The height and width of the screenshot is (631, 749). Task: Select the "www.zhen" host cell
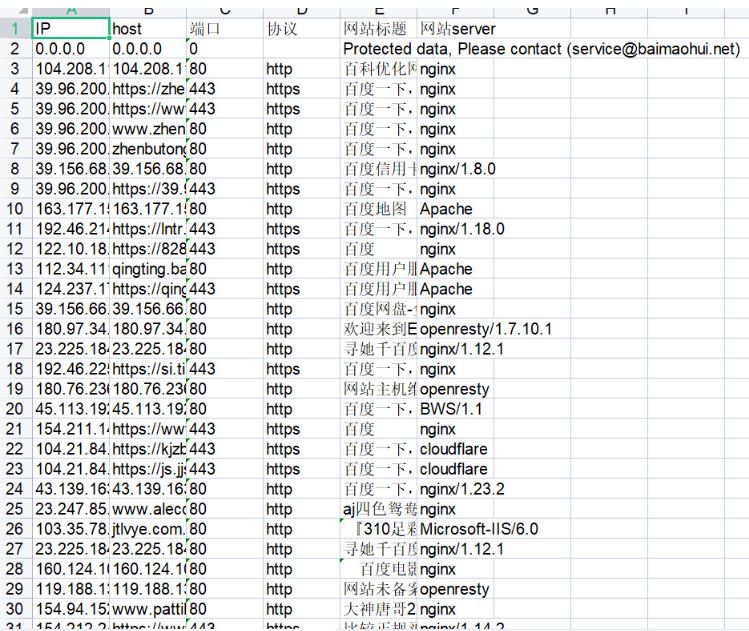[x=148, y=129]
